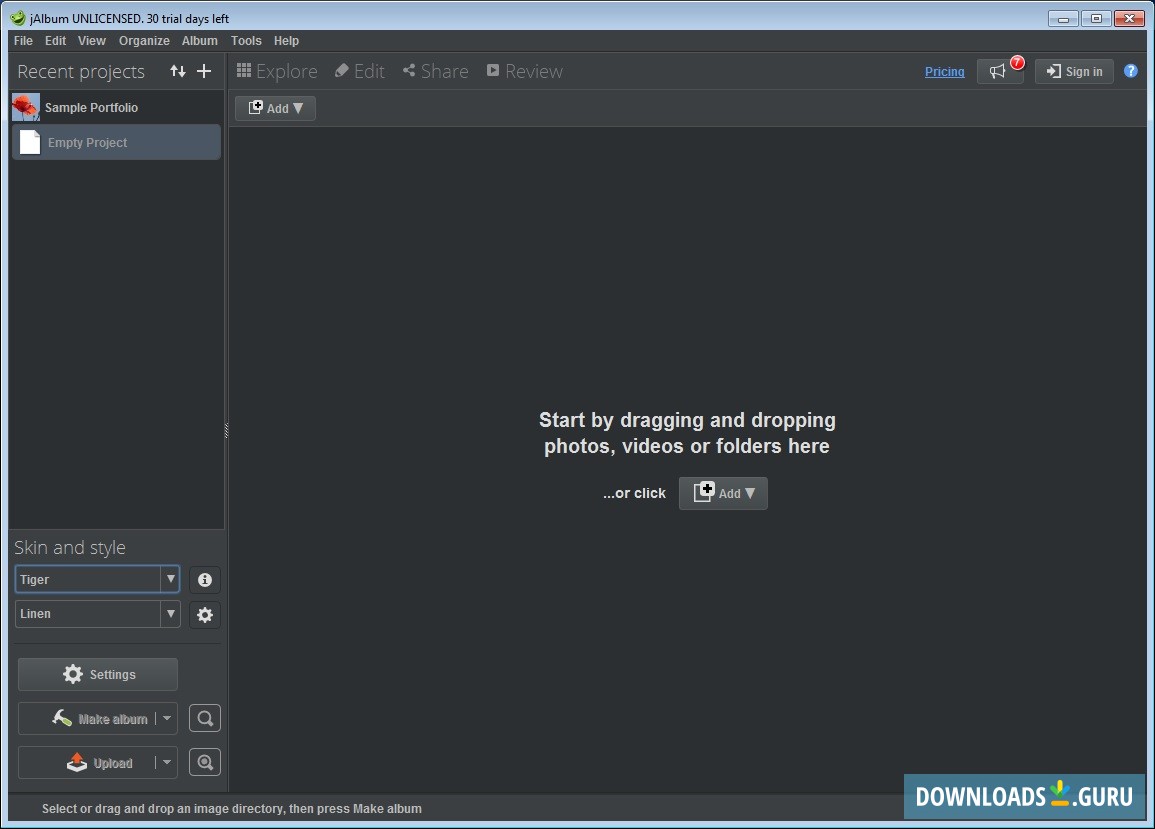Viewport: 1155px width, 829px height.
Task: Select Empty Project name in the list
Action: pos(88,143)
